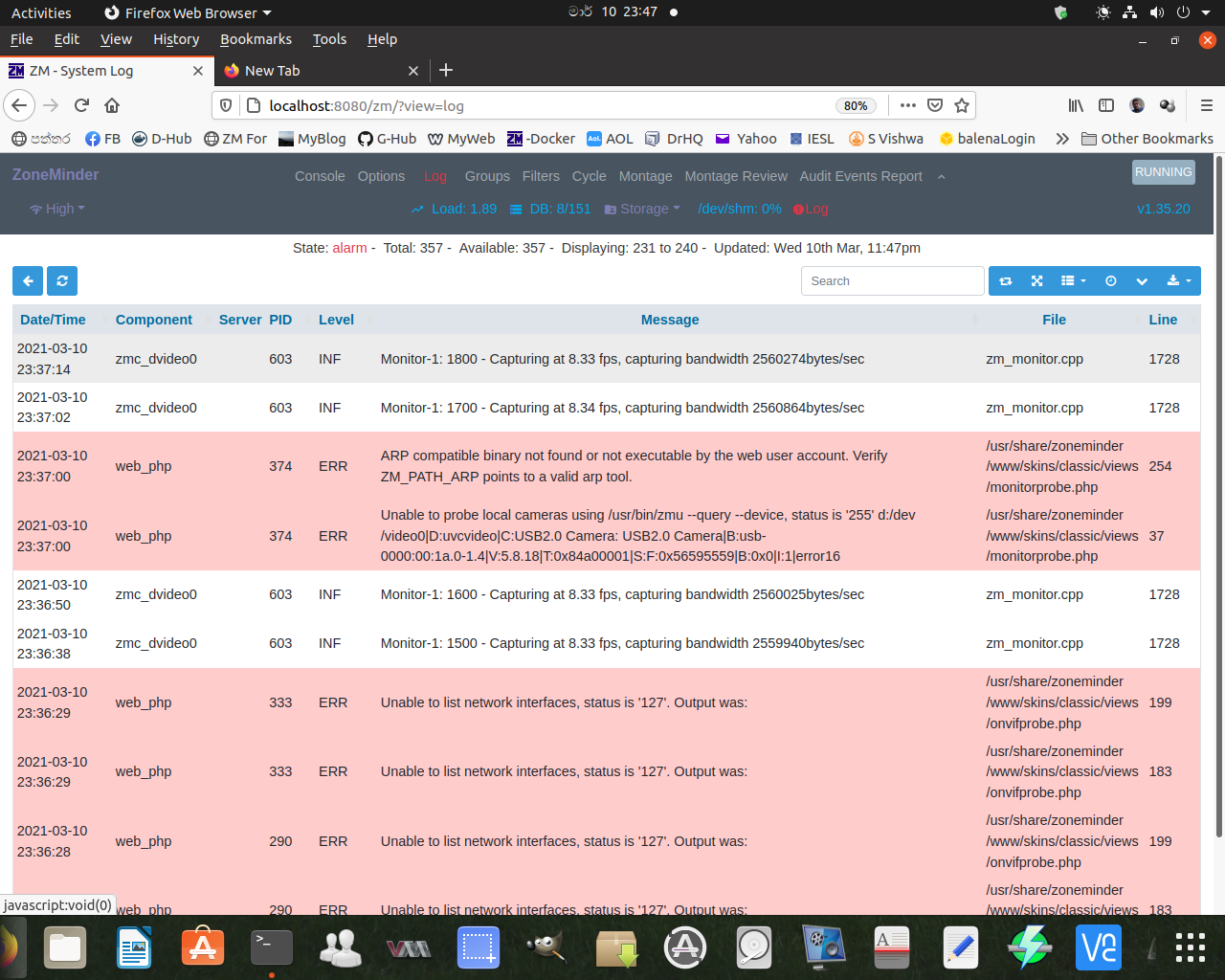1225x980 pixels.
Task: Open the Tools menu
Action: tap(329, 39)
